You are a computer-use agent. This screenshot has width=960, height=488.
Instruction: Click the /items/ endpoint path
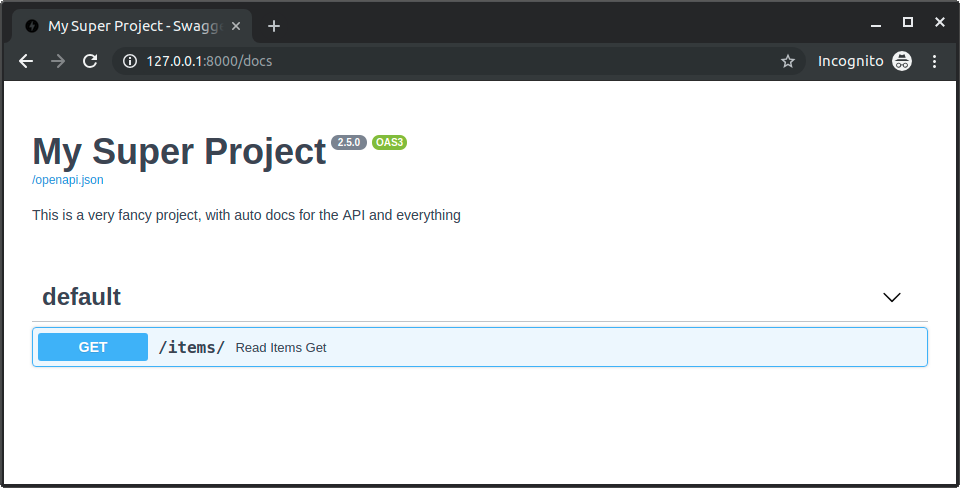(x=191, y=347)
